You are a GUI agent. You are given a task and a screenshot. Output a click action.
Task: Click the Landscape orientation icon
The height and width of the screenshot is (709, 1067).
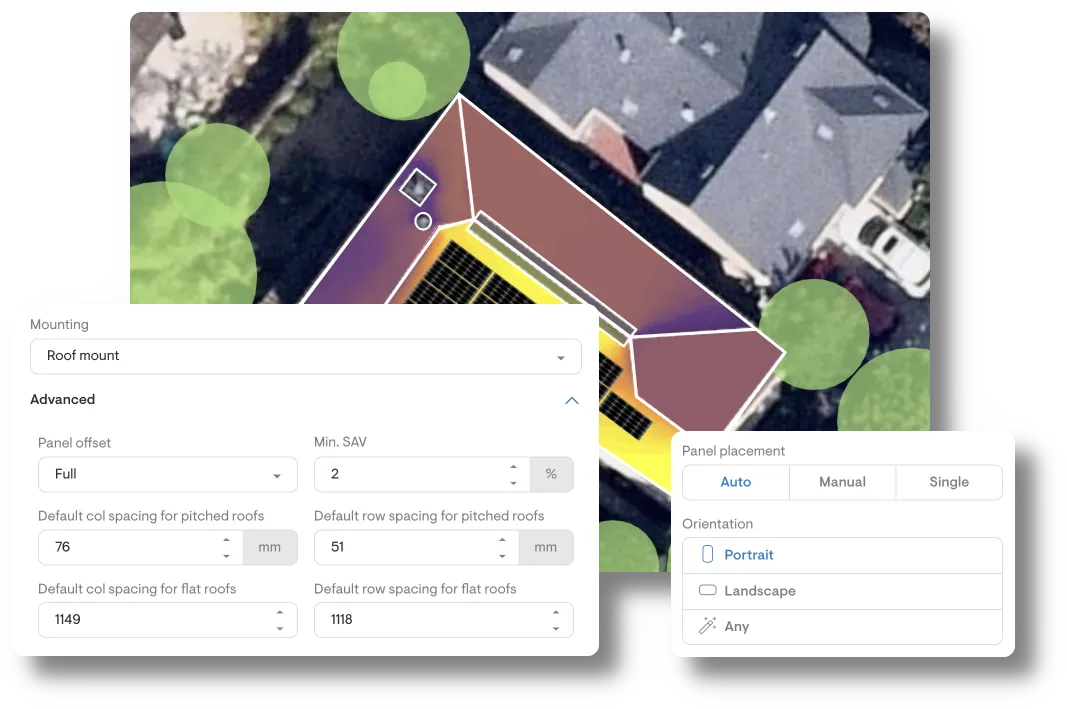707,591
